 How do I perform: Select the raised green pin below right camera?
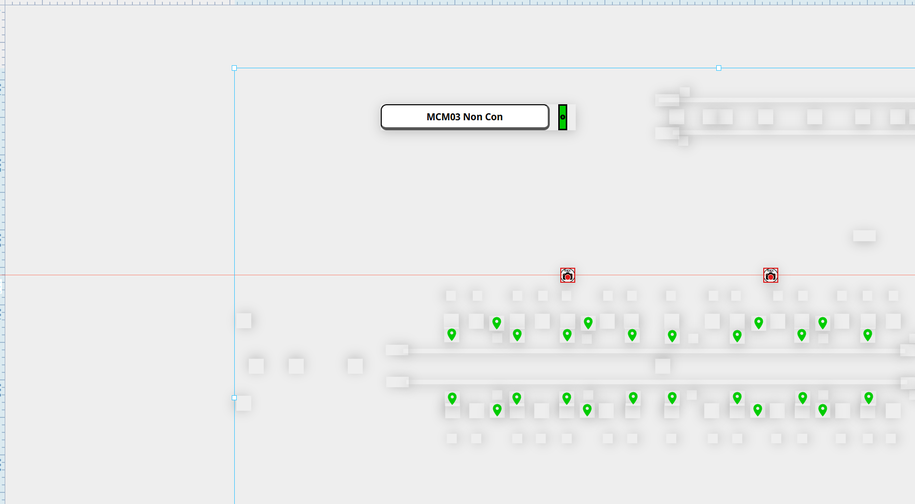(x=759, y=322)
